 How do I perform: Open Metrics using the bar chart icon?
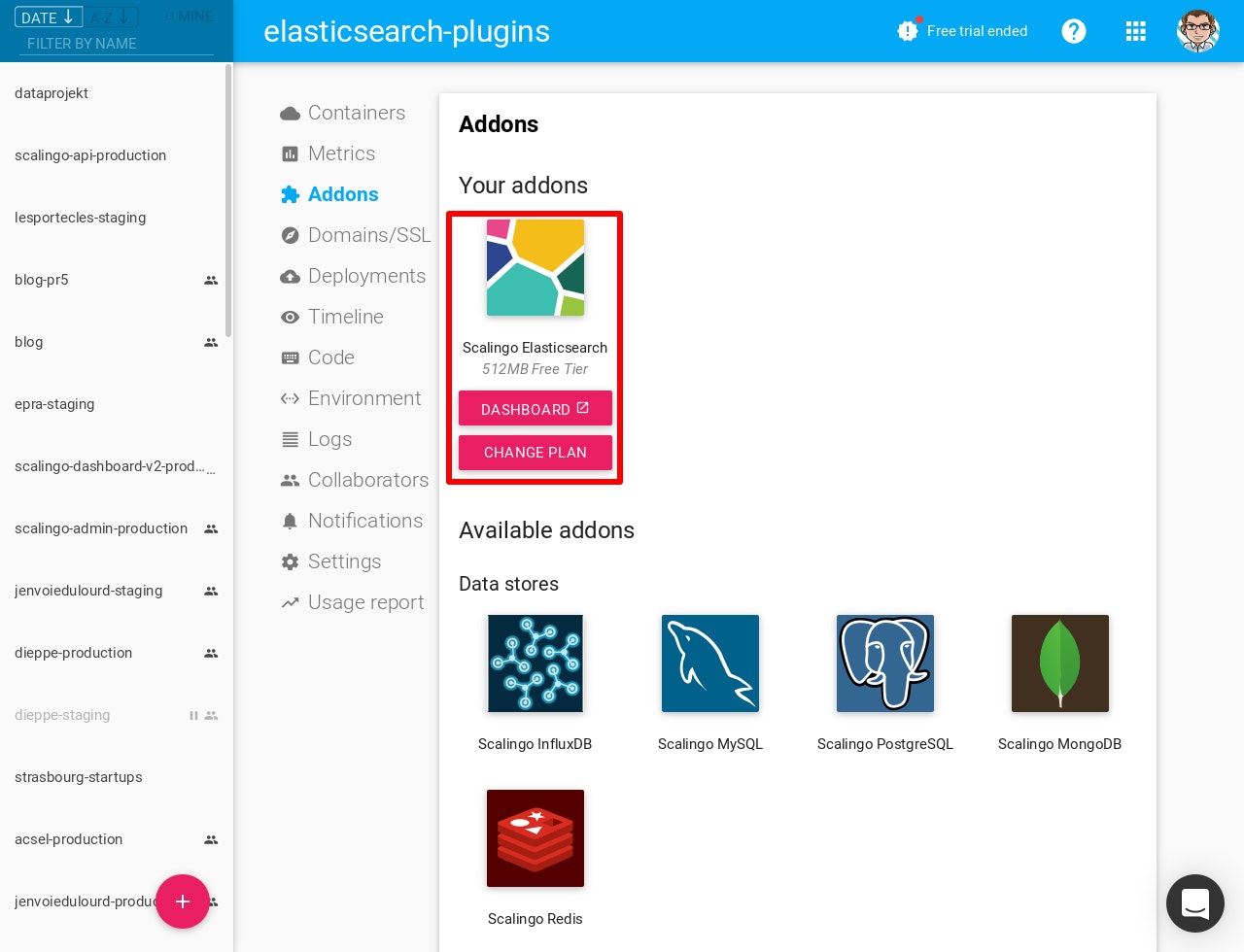(x=290, y=153)
